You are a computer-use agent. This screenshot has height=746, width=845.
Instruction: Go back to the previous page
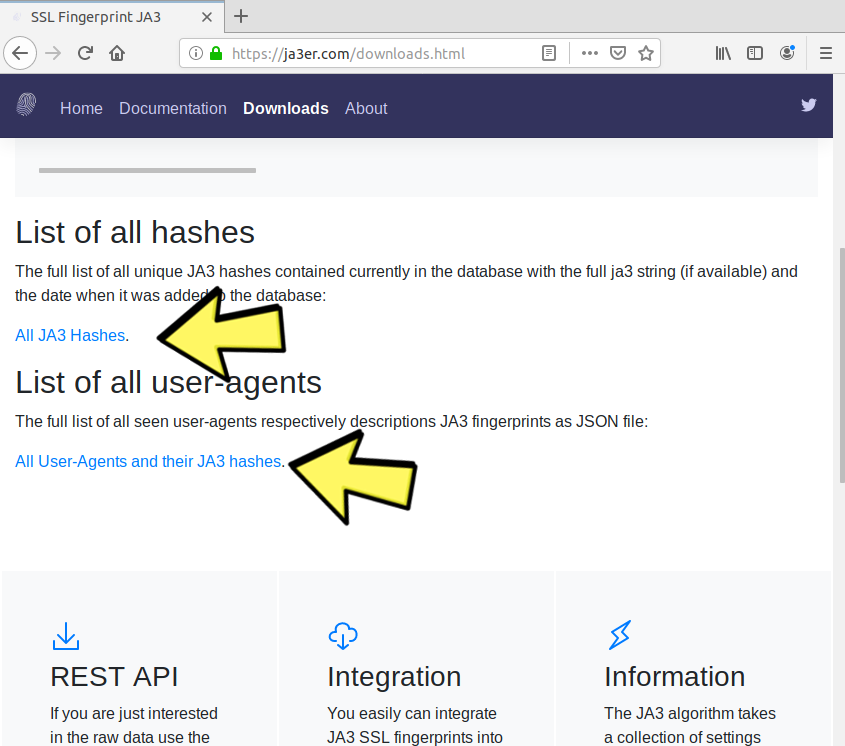(20, 53)
